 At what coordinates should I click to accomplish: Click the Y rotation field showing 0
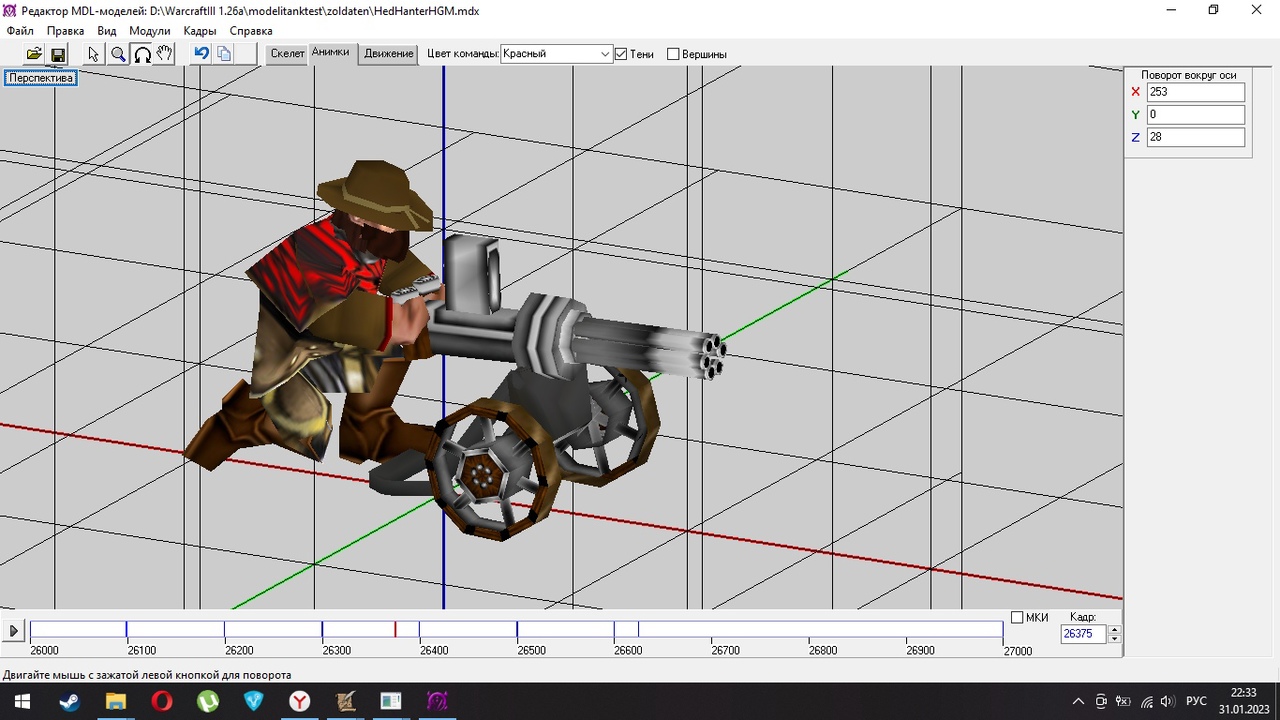(x=1195, y=115)
